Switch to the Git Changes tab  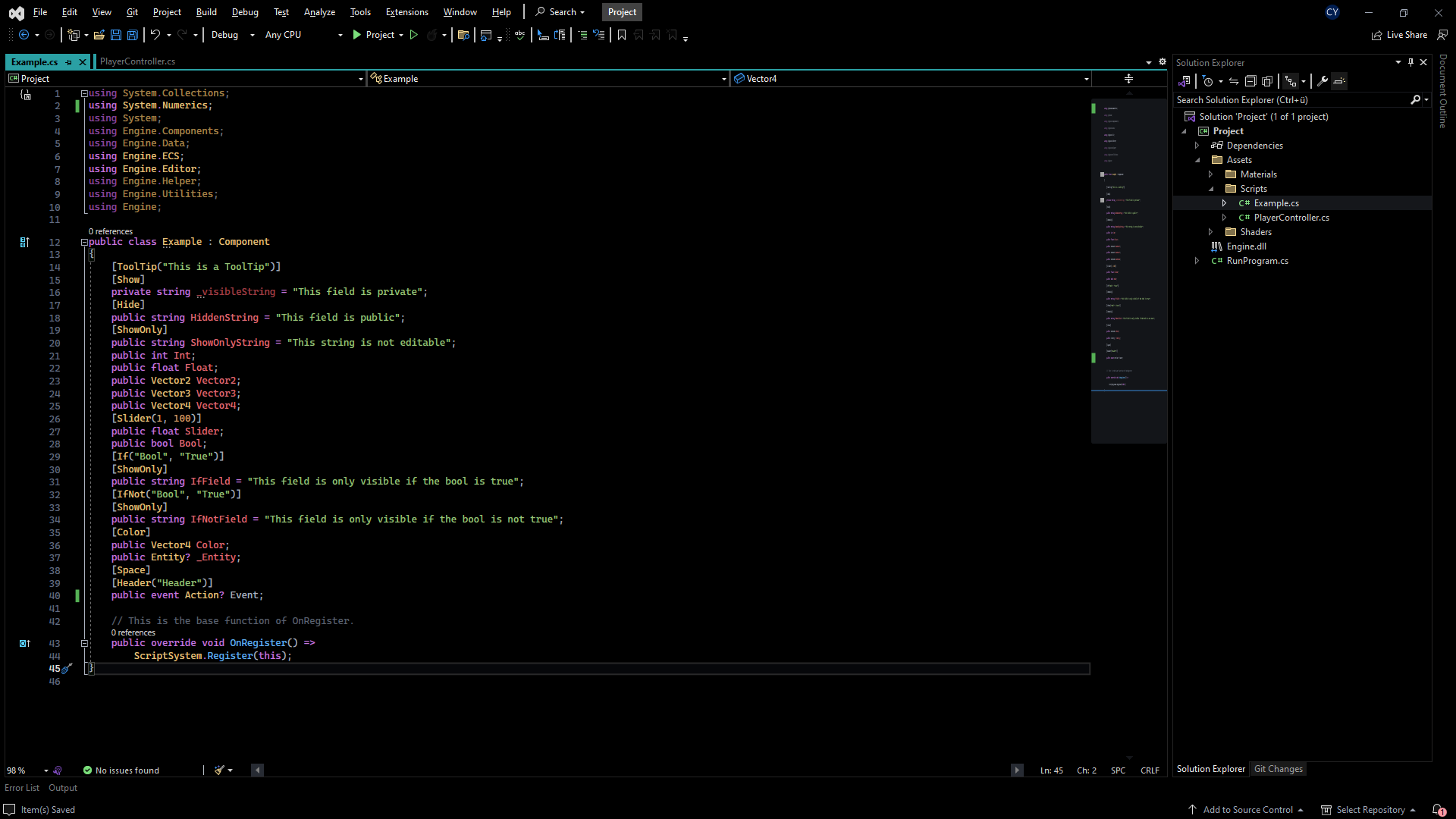coord(1278,769)
